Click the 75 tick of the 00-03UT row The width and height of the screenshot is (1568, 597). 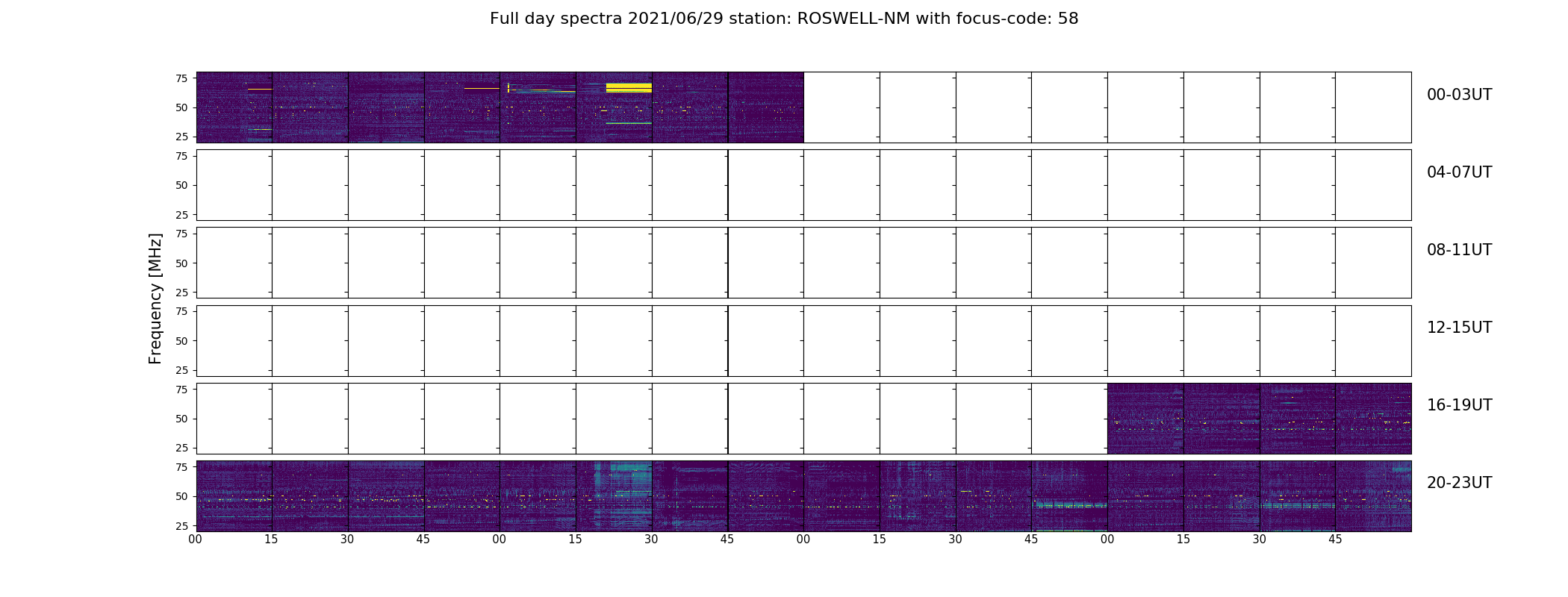[181, 78]
